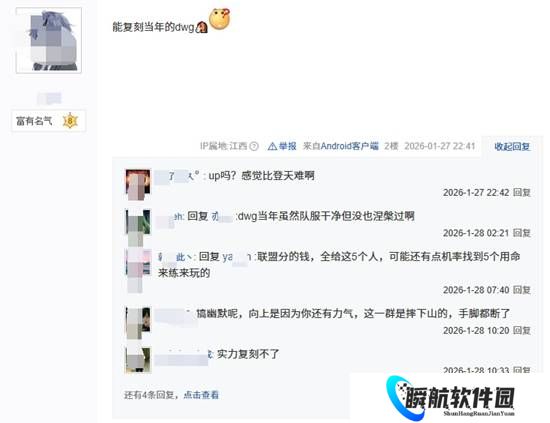Collapse replies via 收起回复
This screenshot has height=423, width=550.
click(512, 146)
